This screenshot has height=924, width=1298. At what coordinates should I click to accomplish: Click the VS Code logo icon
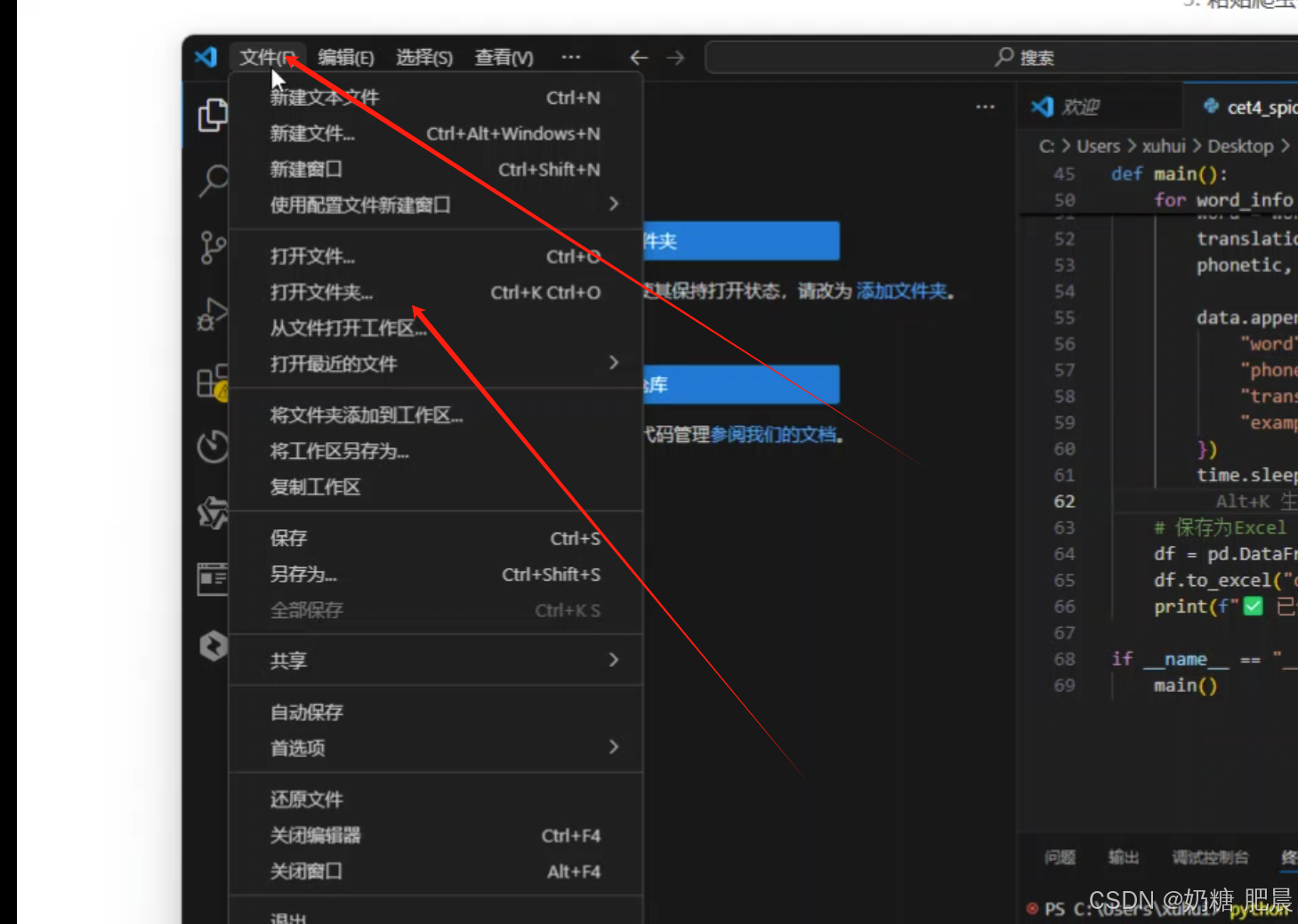point(206,57)
